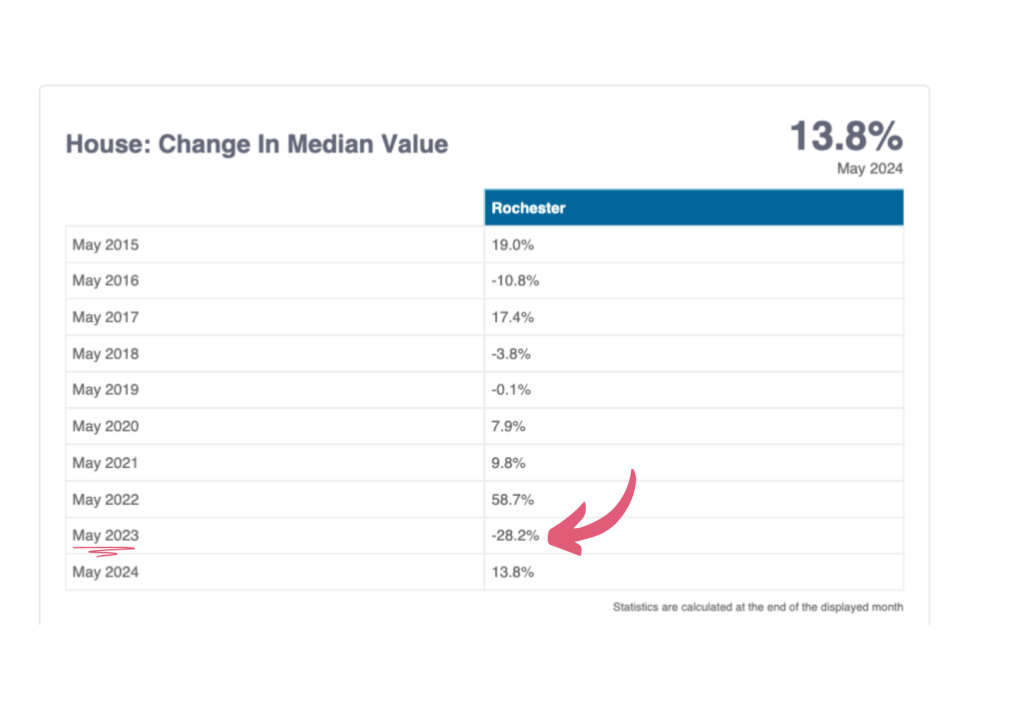Click the Rochester column header

pos(529,208)
